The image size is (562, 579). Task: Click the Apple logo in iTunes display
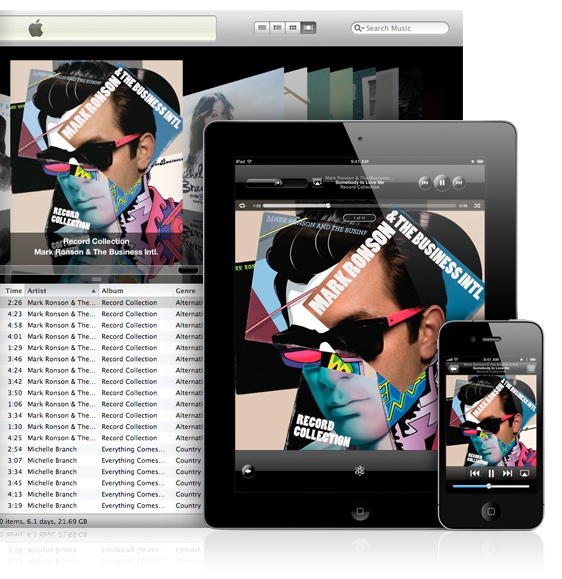click(x=36, y=28)
